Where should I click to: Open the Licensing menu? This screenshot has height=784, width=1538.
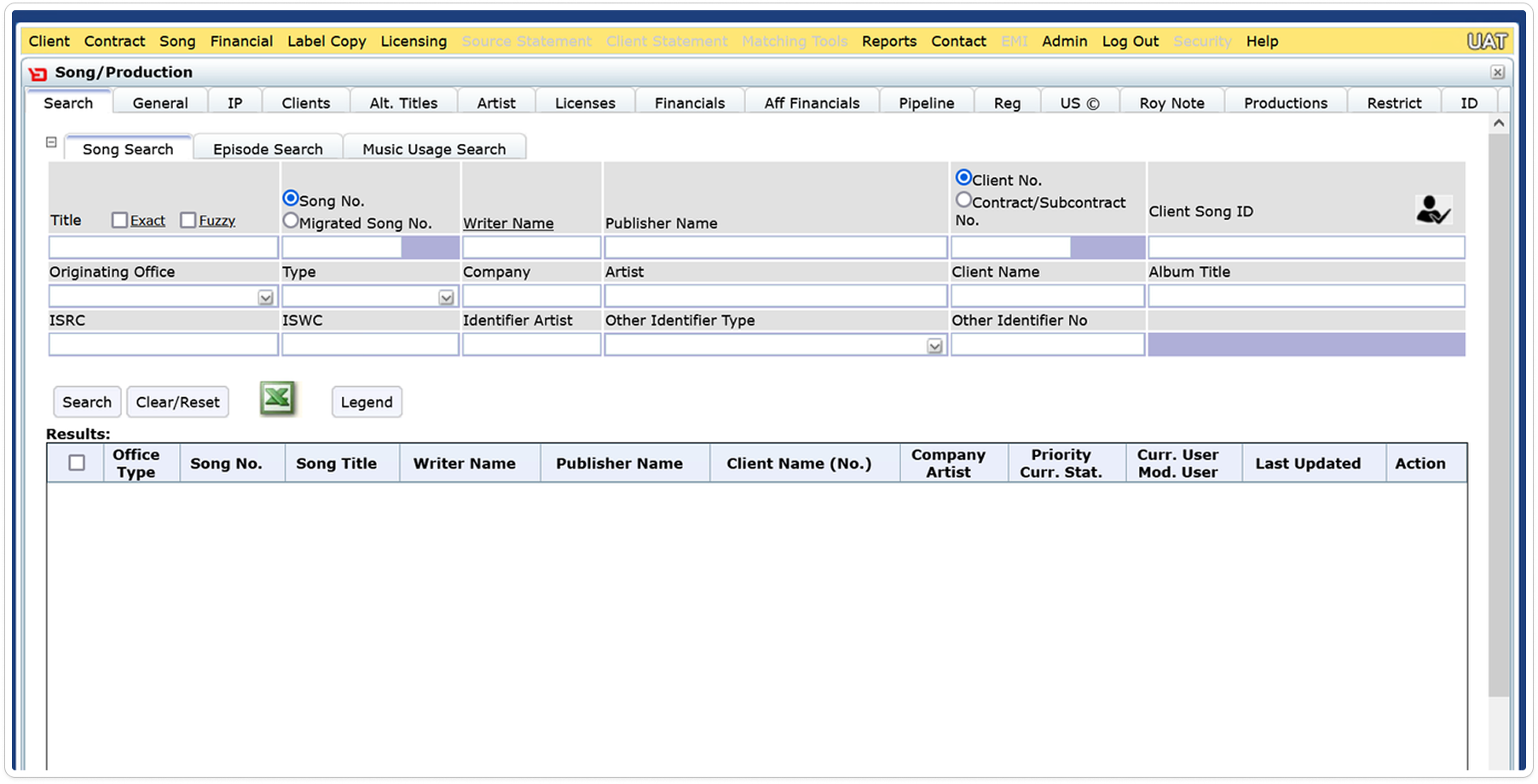413,41
